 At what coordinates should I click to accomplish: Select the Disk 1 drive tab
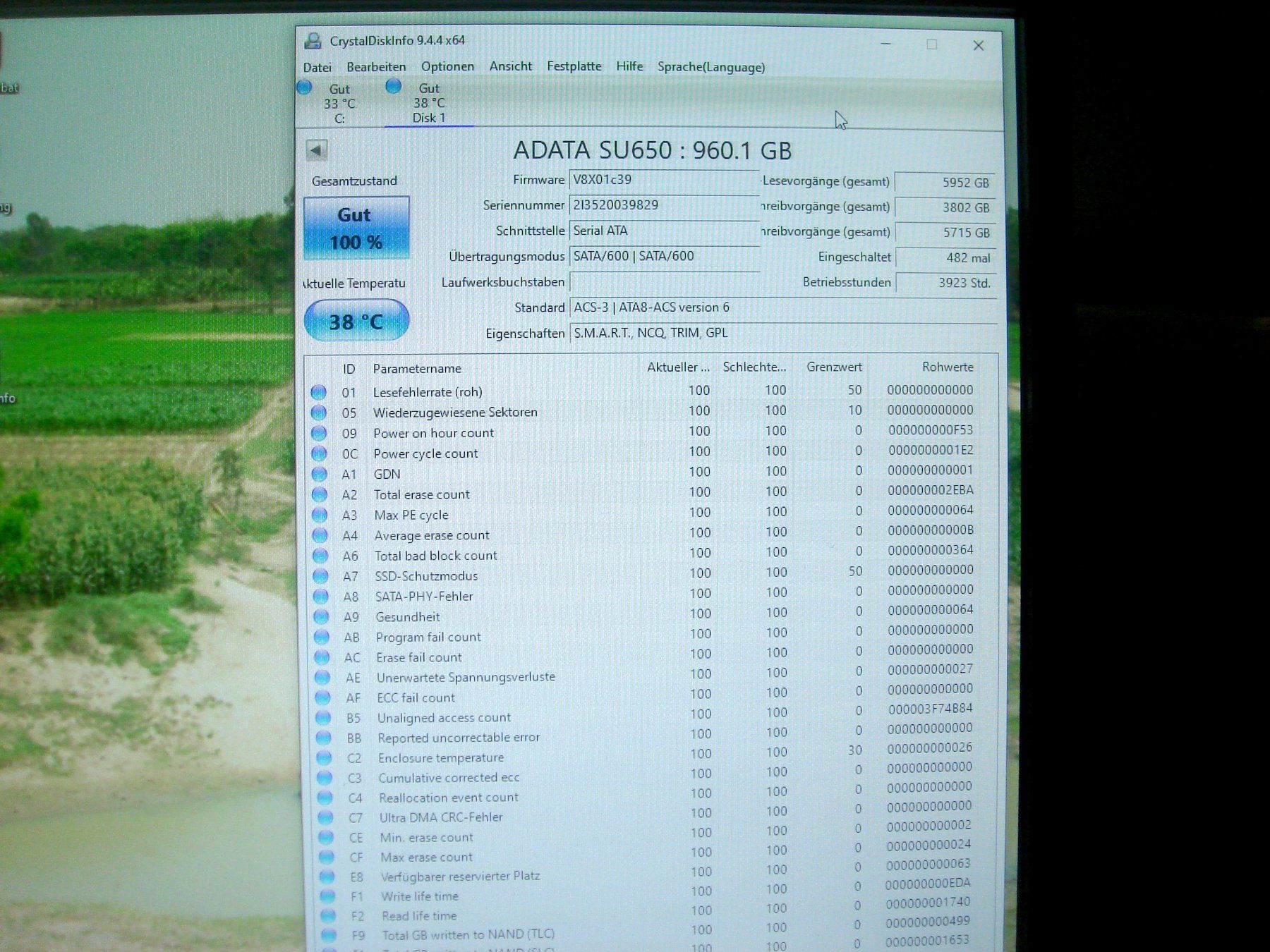pos(428,103)
